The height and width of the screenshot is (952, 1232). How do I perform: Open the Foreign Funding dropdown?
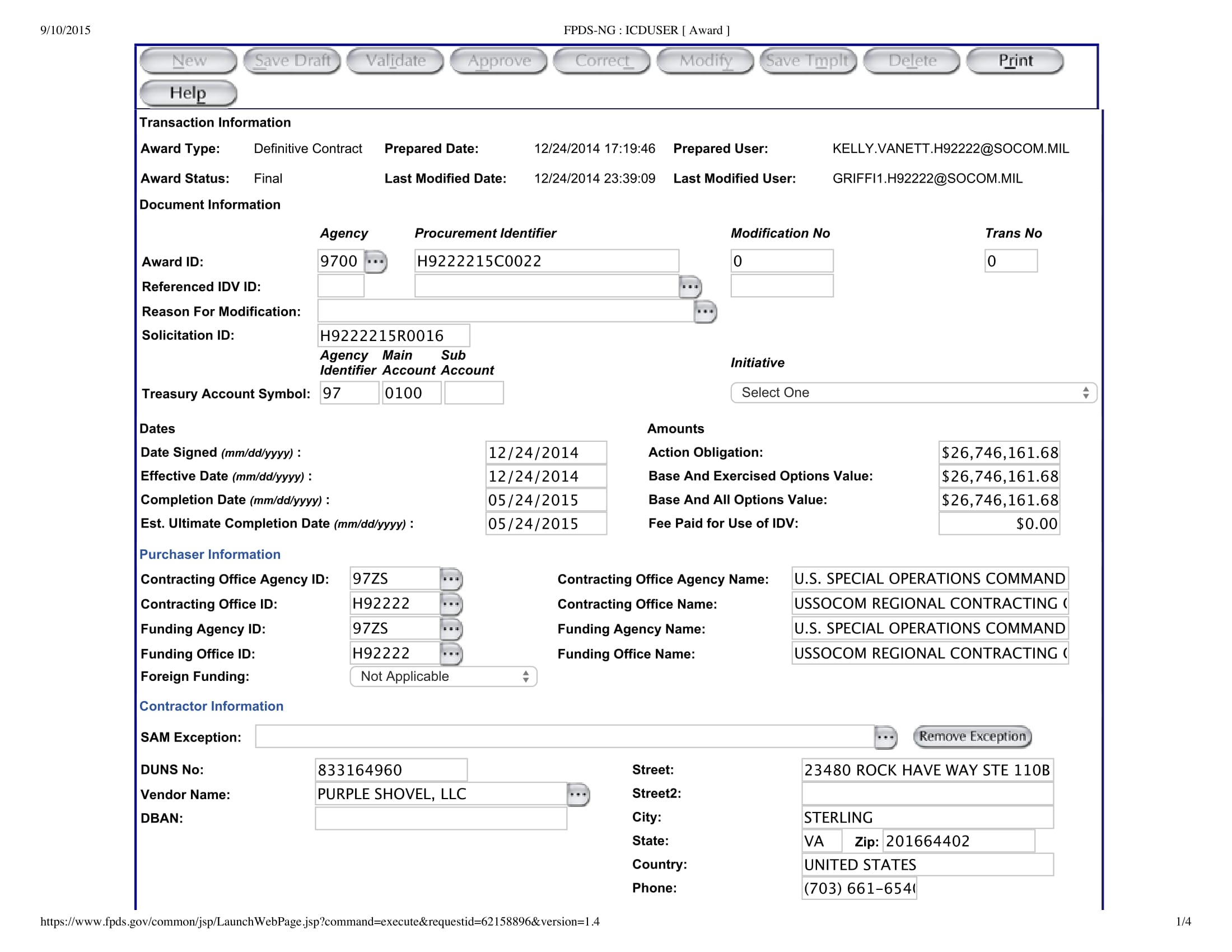pyautogui.click(x=444, y=676)
